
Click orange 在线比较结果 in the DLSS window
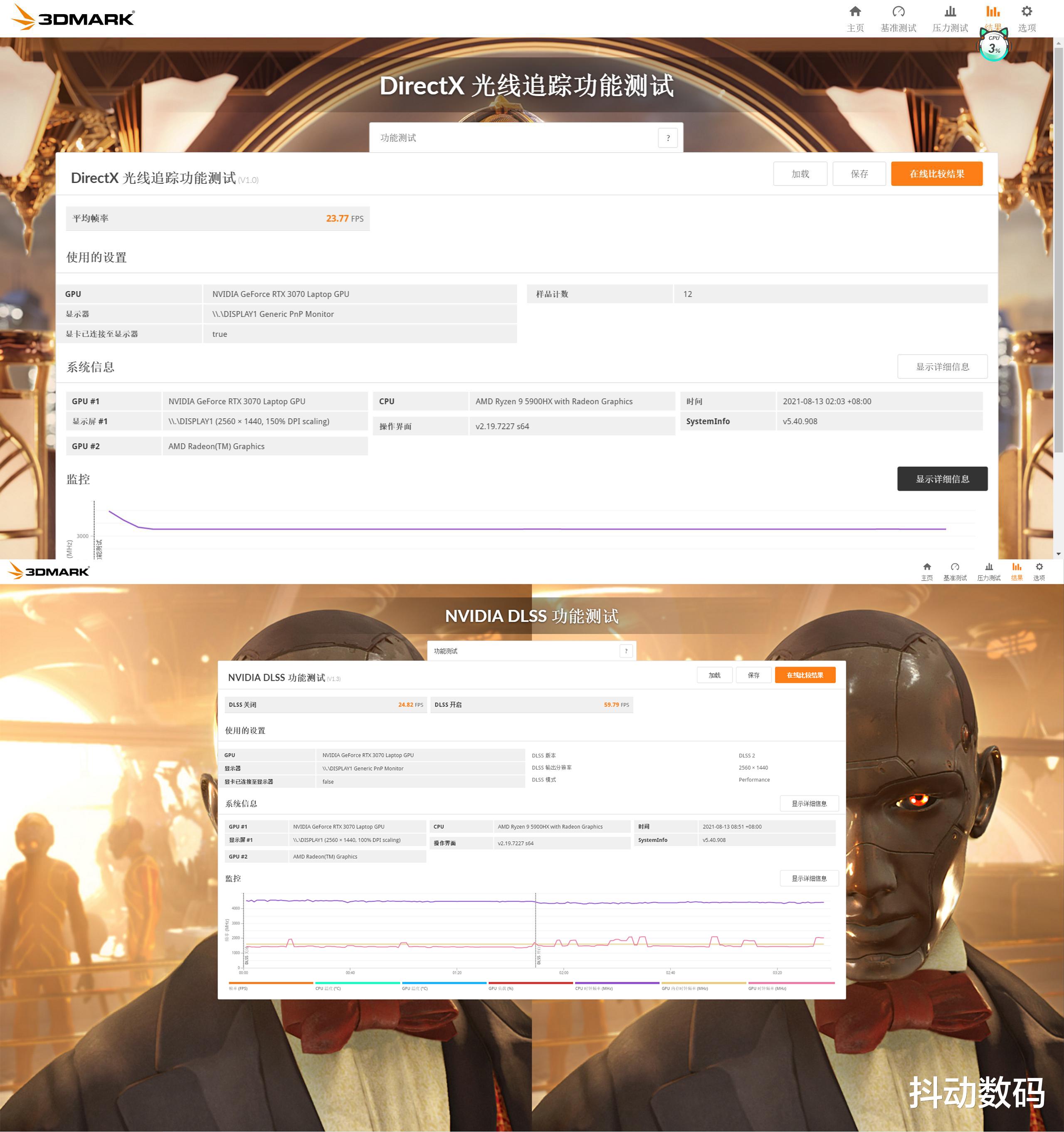[x=805, y=675]
